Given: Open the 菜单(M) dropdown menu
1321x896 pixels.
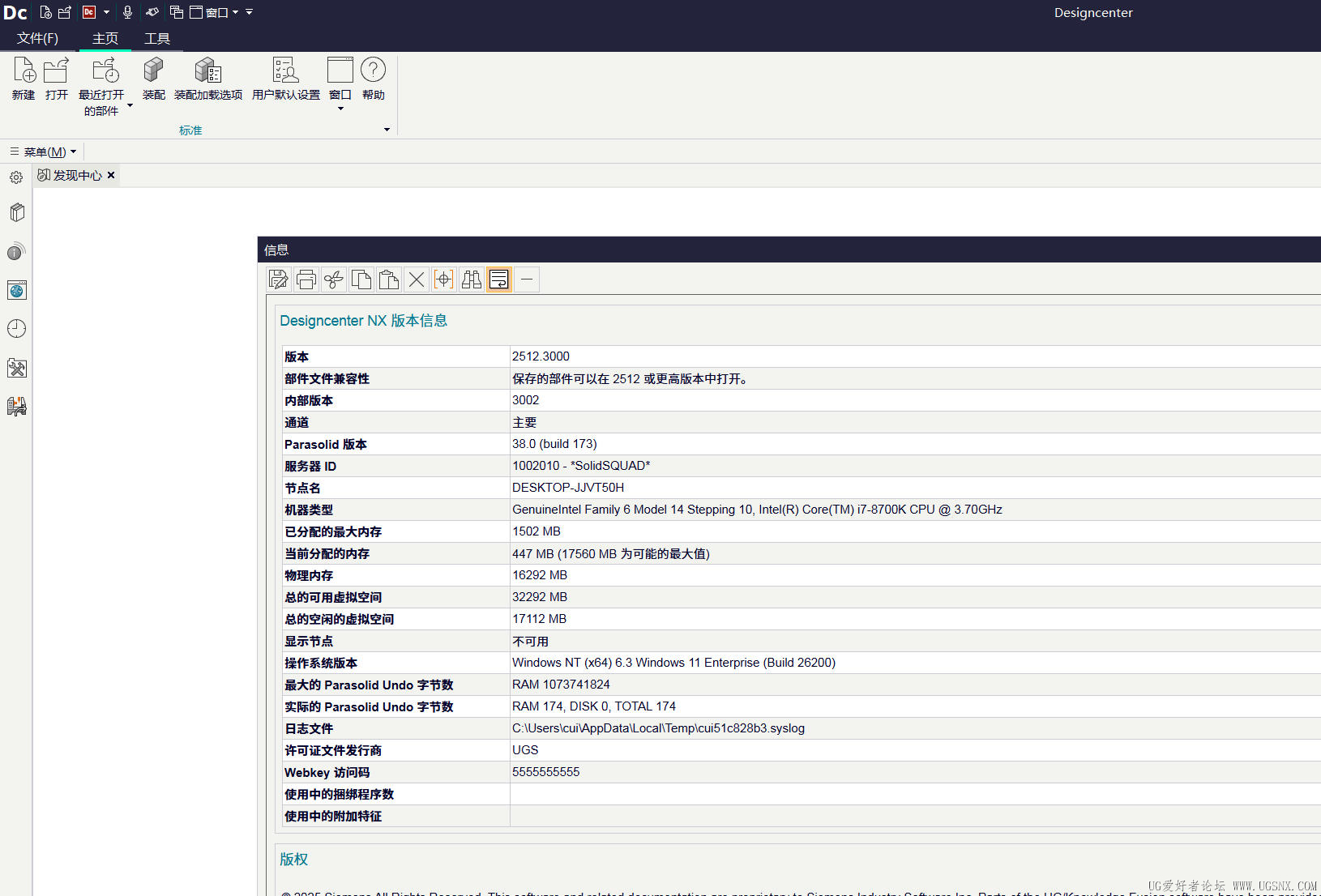Looking at the screenshot, I should point(45,151).
